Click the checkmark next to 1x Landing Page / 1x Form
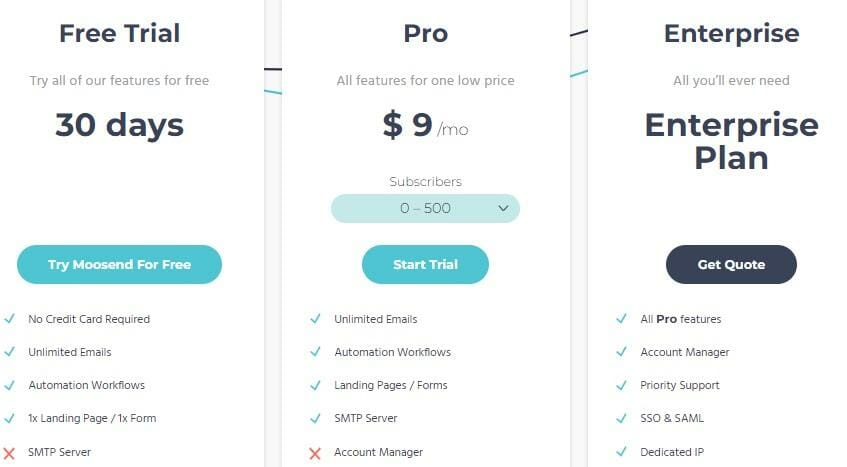The height and width of the screenshot is (467, 847). (9, 418)
